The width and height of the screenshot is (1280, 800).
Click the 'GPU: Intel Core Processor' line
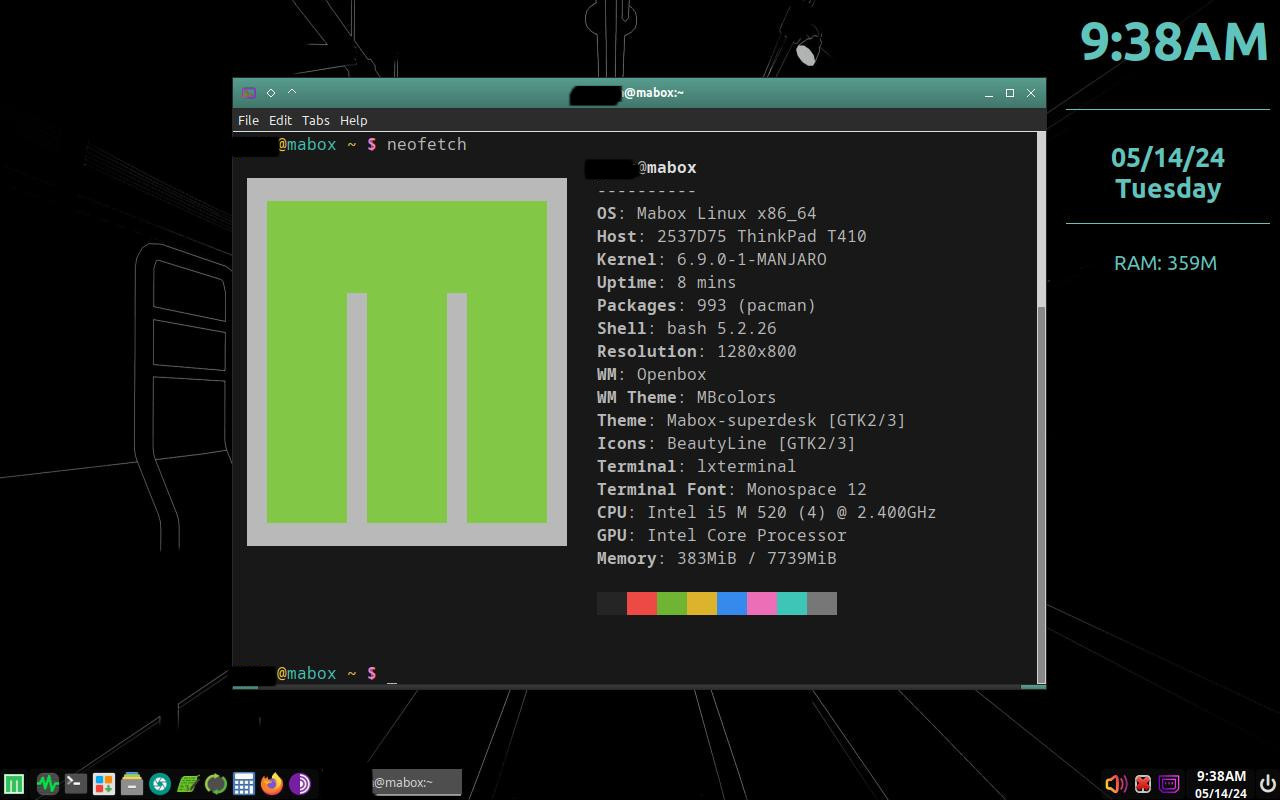coord(721,535)
